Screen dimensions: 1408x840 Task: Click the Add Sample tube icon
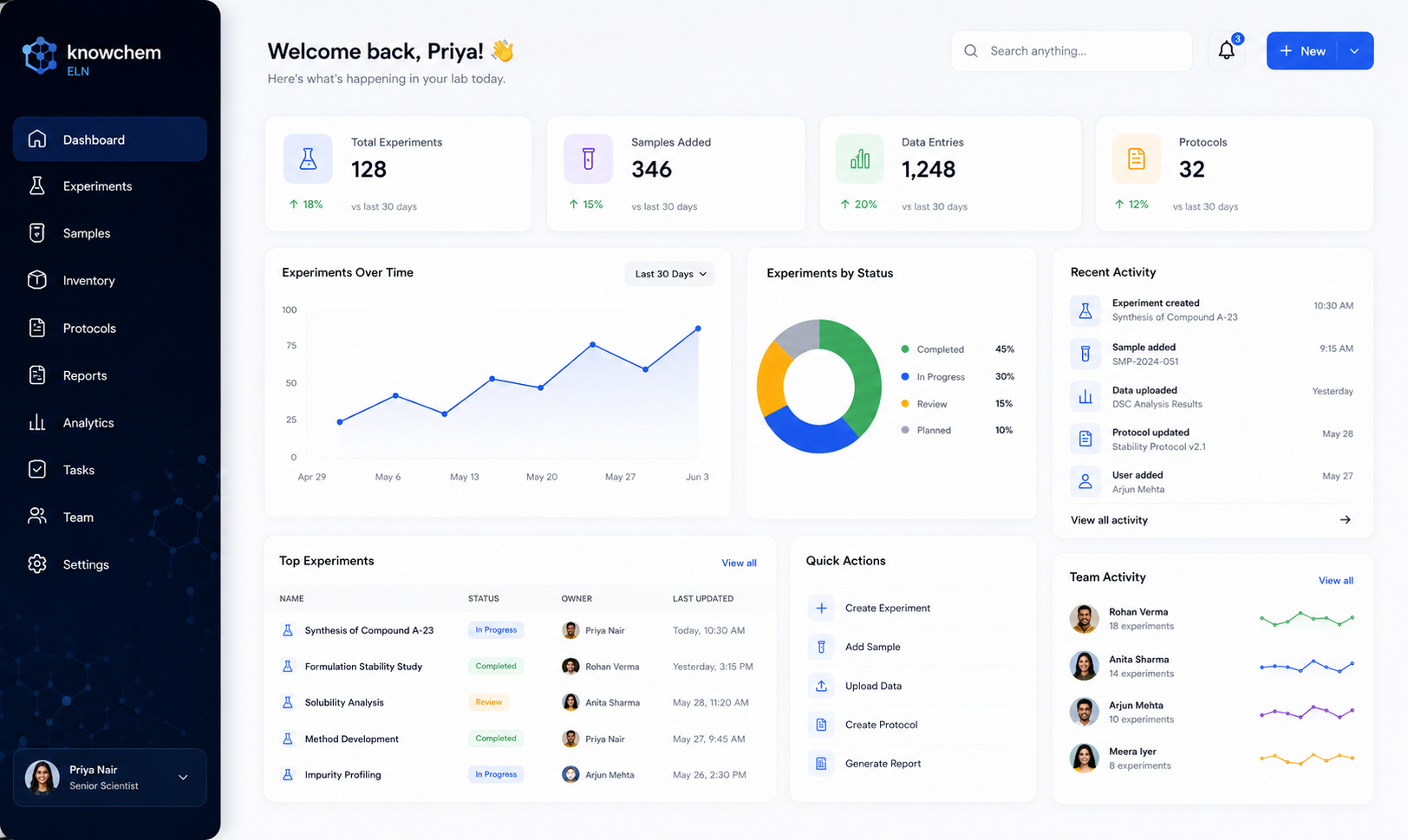821,647
